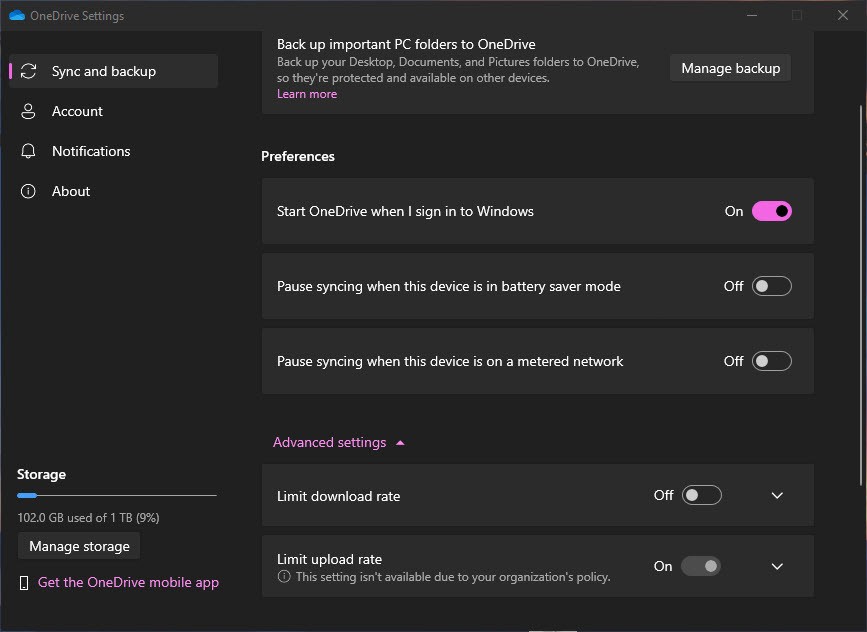Open the Learn more link
867x632 pixels.
click(306, 93)
